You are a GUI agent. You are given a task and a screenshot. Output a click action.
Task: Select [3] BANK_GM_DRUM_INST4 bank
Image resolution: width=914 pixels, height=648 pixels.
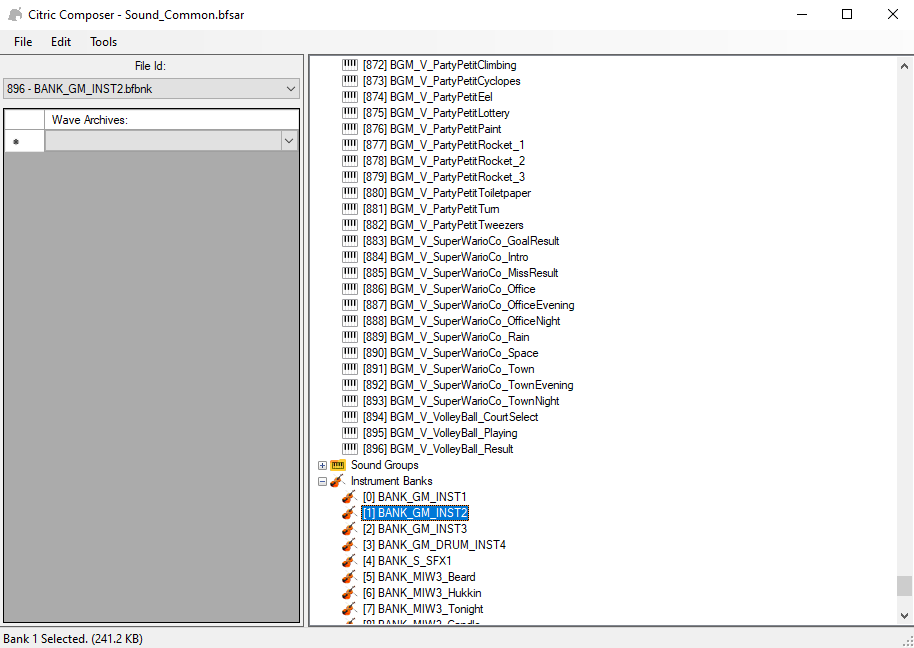[434, 545]
